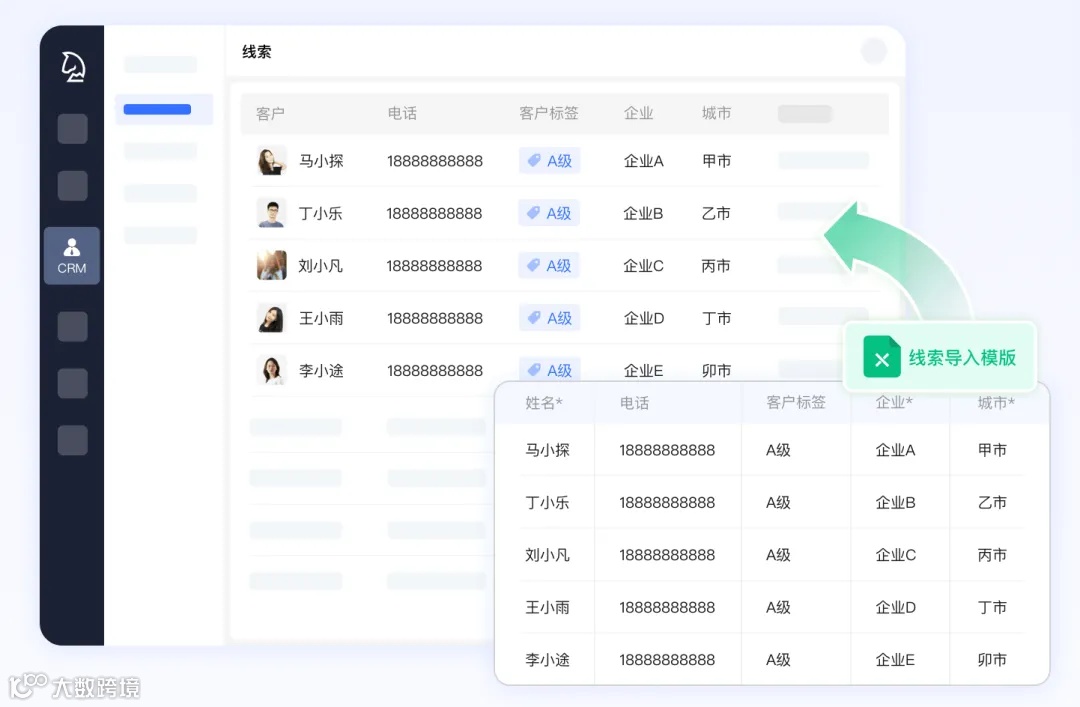1080x707 pixels.
Task: Click the sidebar icon directly below CRM
Action: 71,326
